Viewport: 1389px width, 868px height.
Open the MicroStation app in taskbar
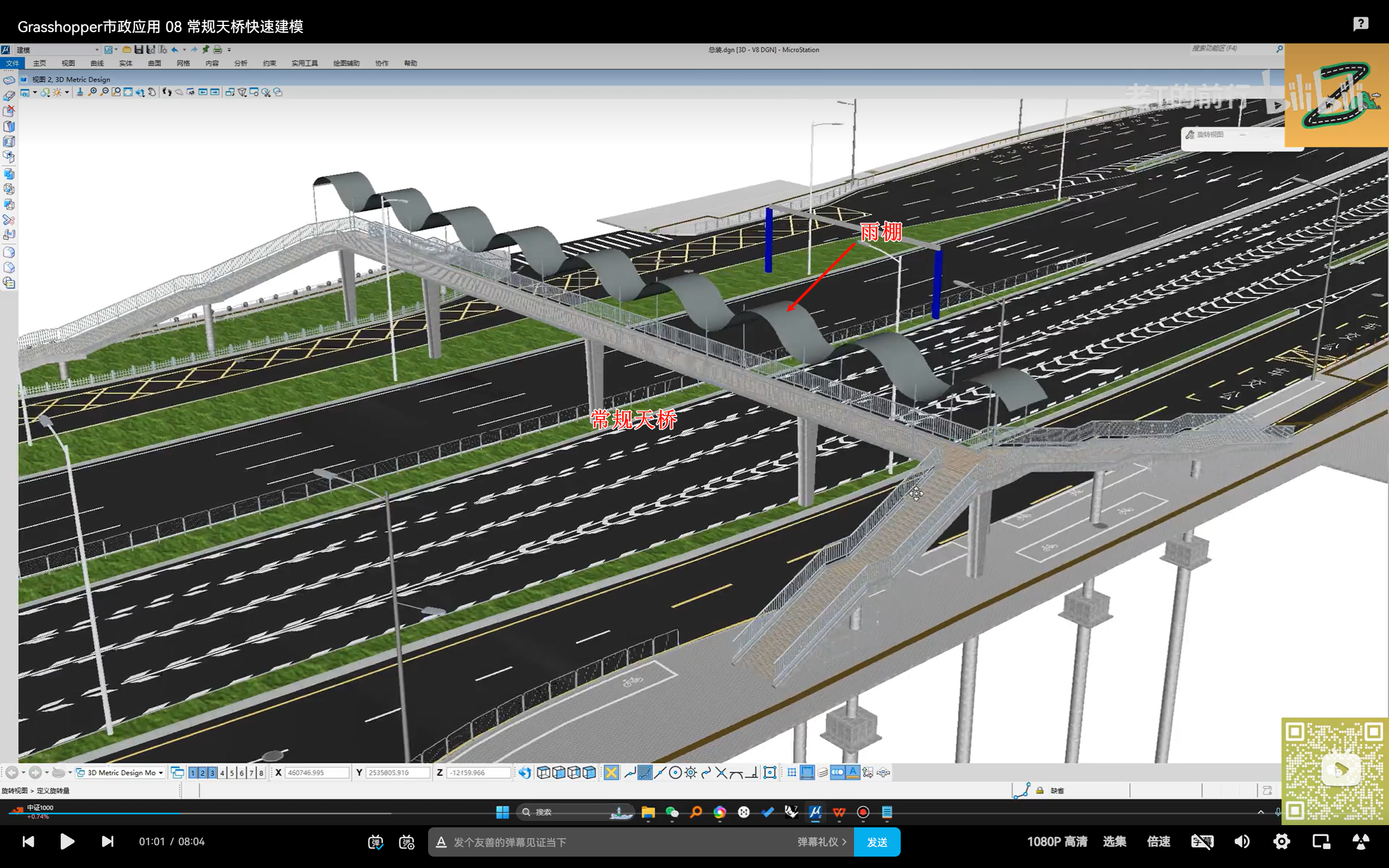point(815,812)
